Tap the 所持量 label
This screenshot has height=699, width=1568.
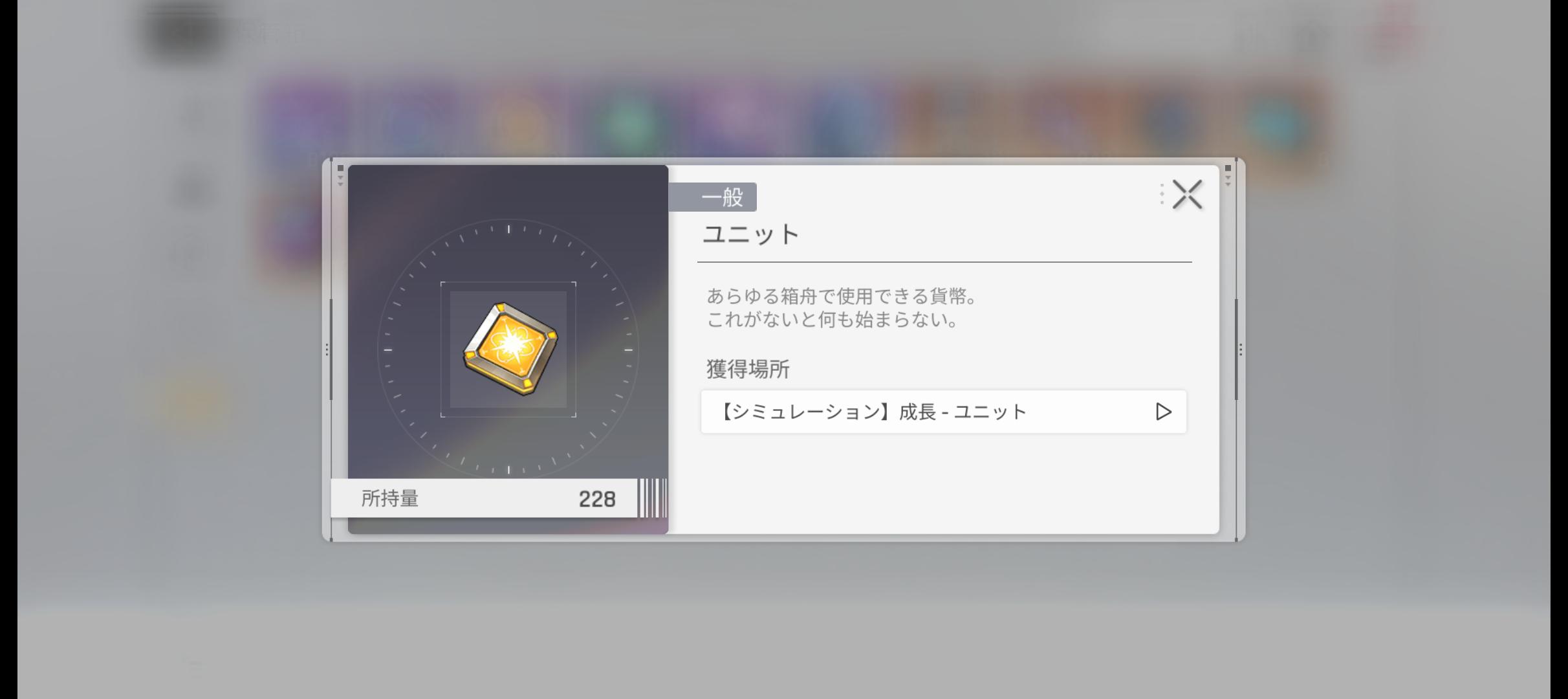[x=390, y=498]
